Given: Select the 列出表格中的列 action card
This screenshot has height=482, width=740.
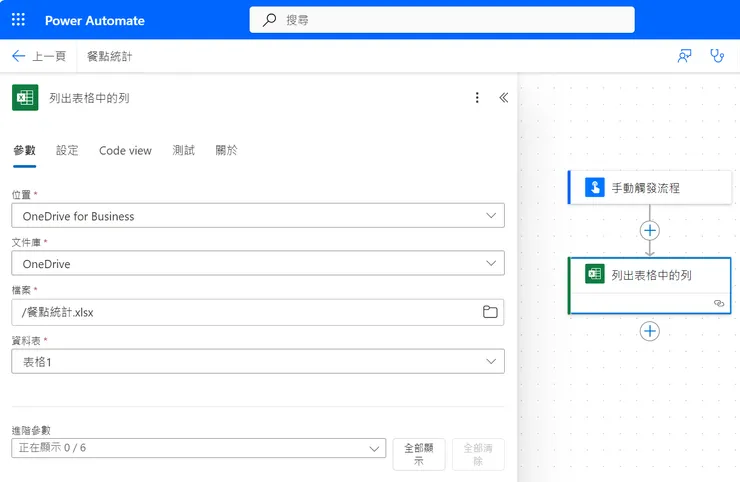Looking at the screenshot, I should [x=650, y=286].
